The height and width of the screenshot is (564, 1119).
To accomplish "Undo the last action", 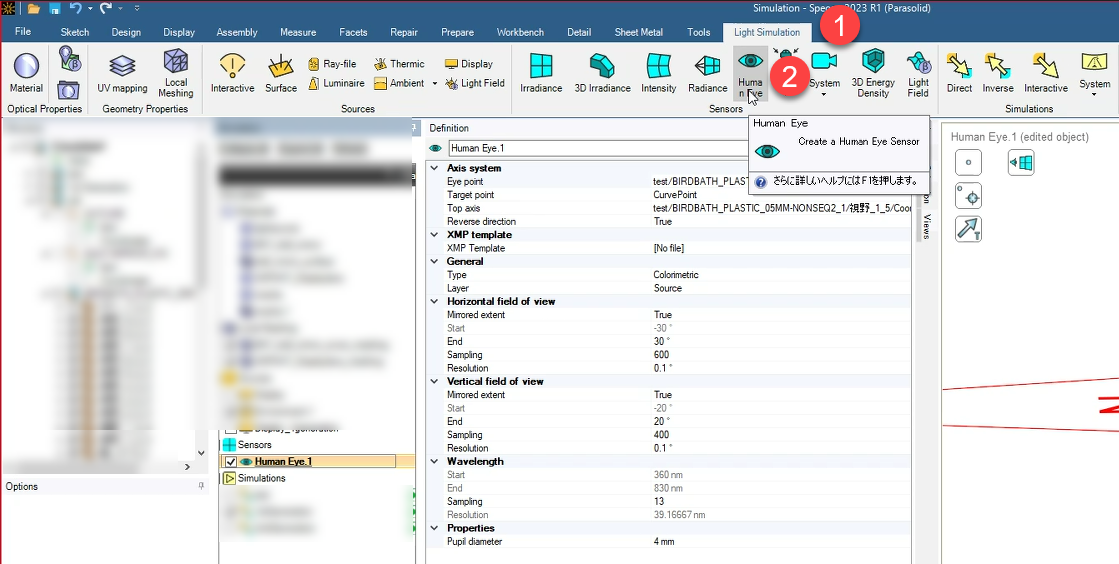I will point(76,9).
